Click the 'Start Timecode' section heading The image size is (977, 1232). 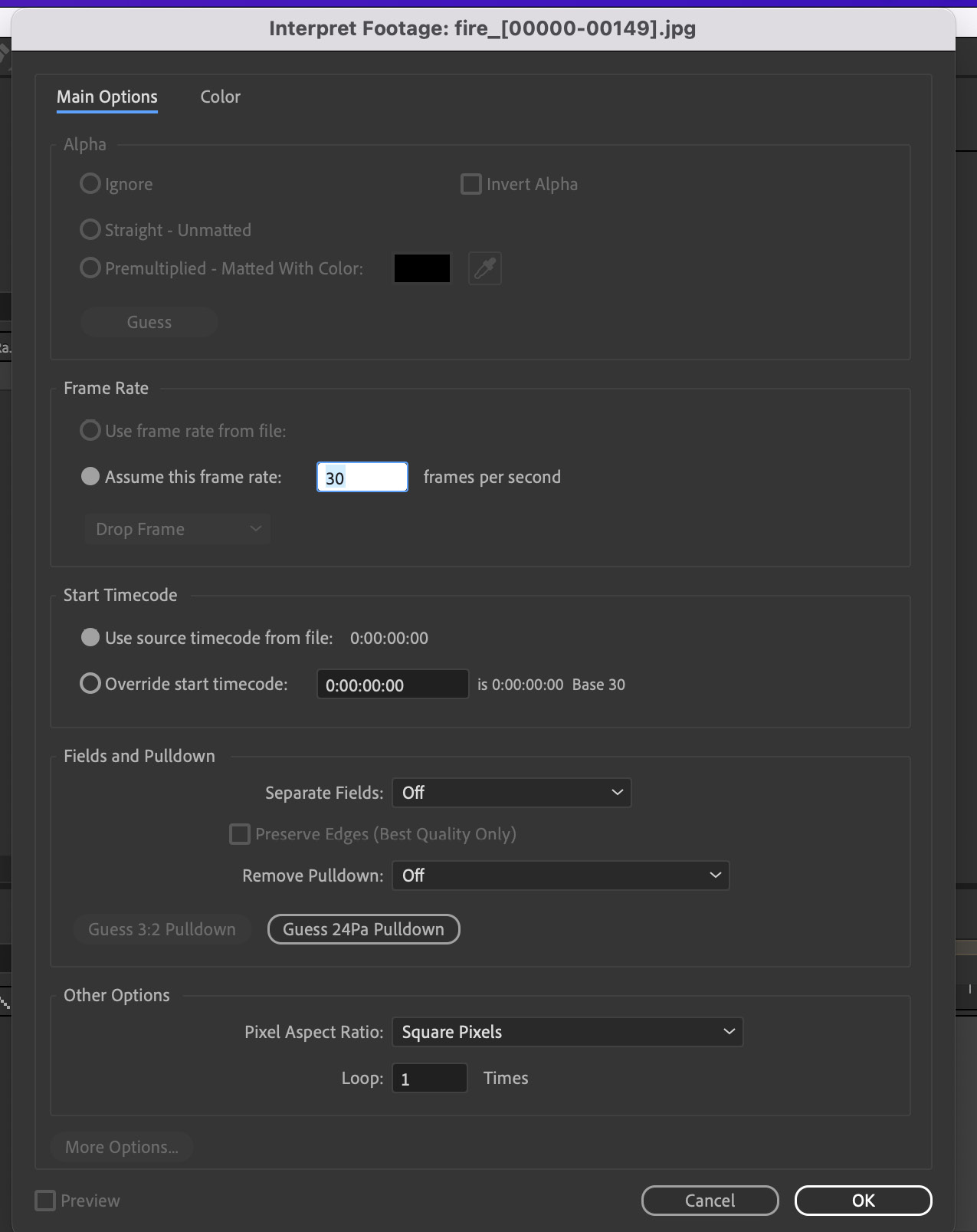(x=120, y=595)
